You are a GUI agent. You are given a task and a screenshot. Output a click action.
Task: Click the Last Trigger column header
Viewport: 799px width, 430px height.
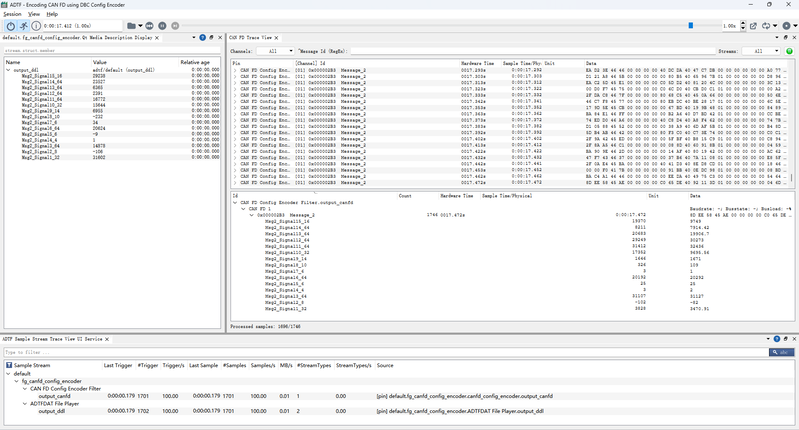118,365
